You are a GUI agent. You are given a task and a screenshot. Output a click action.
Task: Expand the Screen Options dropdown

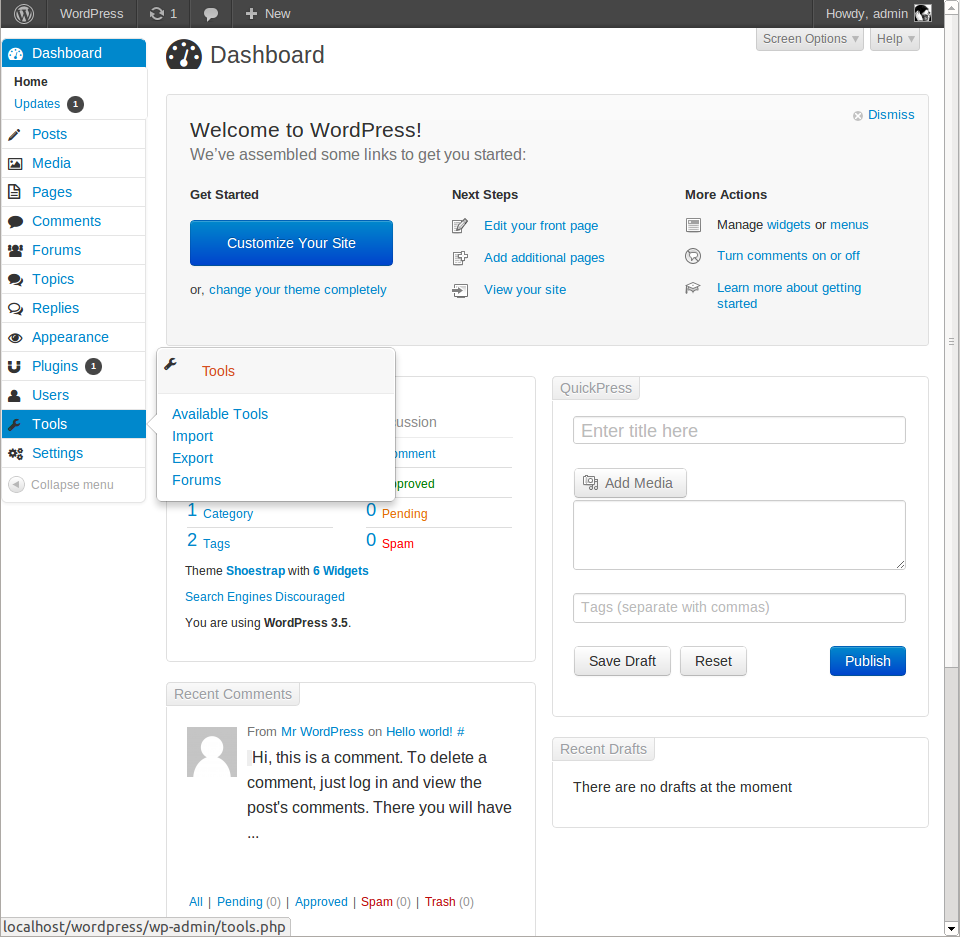click(x=809, y=39)
